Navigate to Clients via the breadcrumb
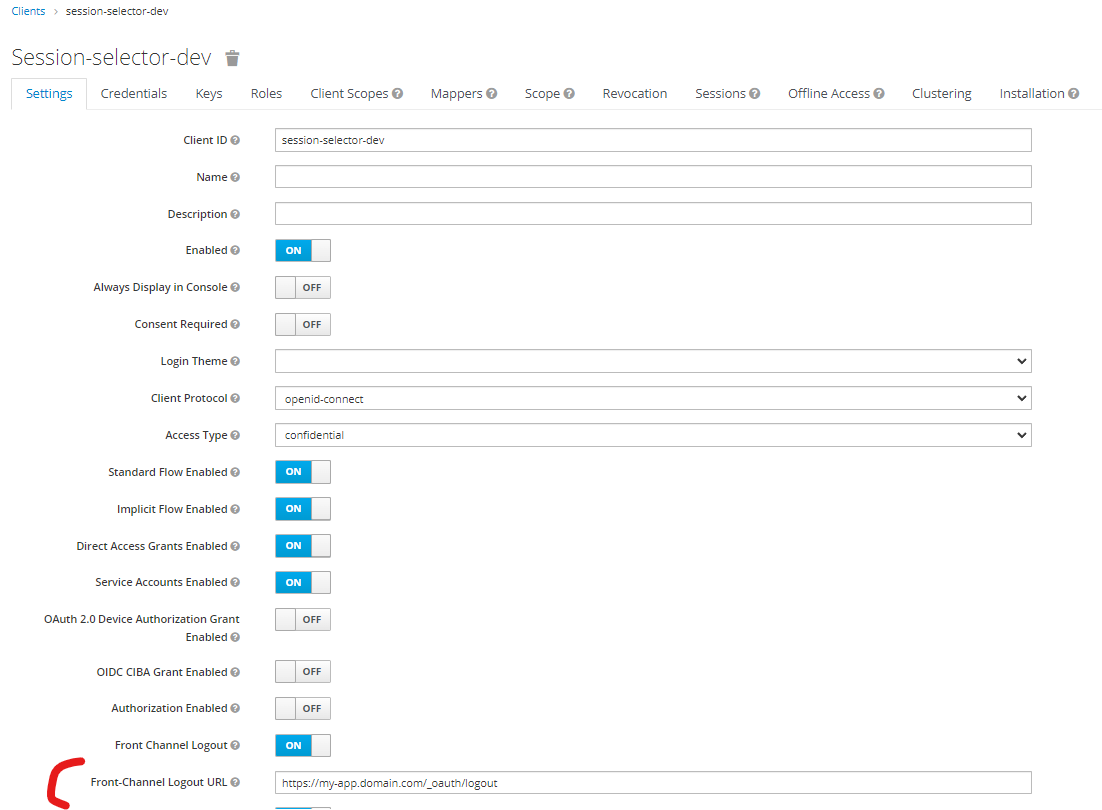1102x810 pixels. click(27, 11)
